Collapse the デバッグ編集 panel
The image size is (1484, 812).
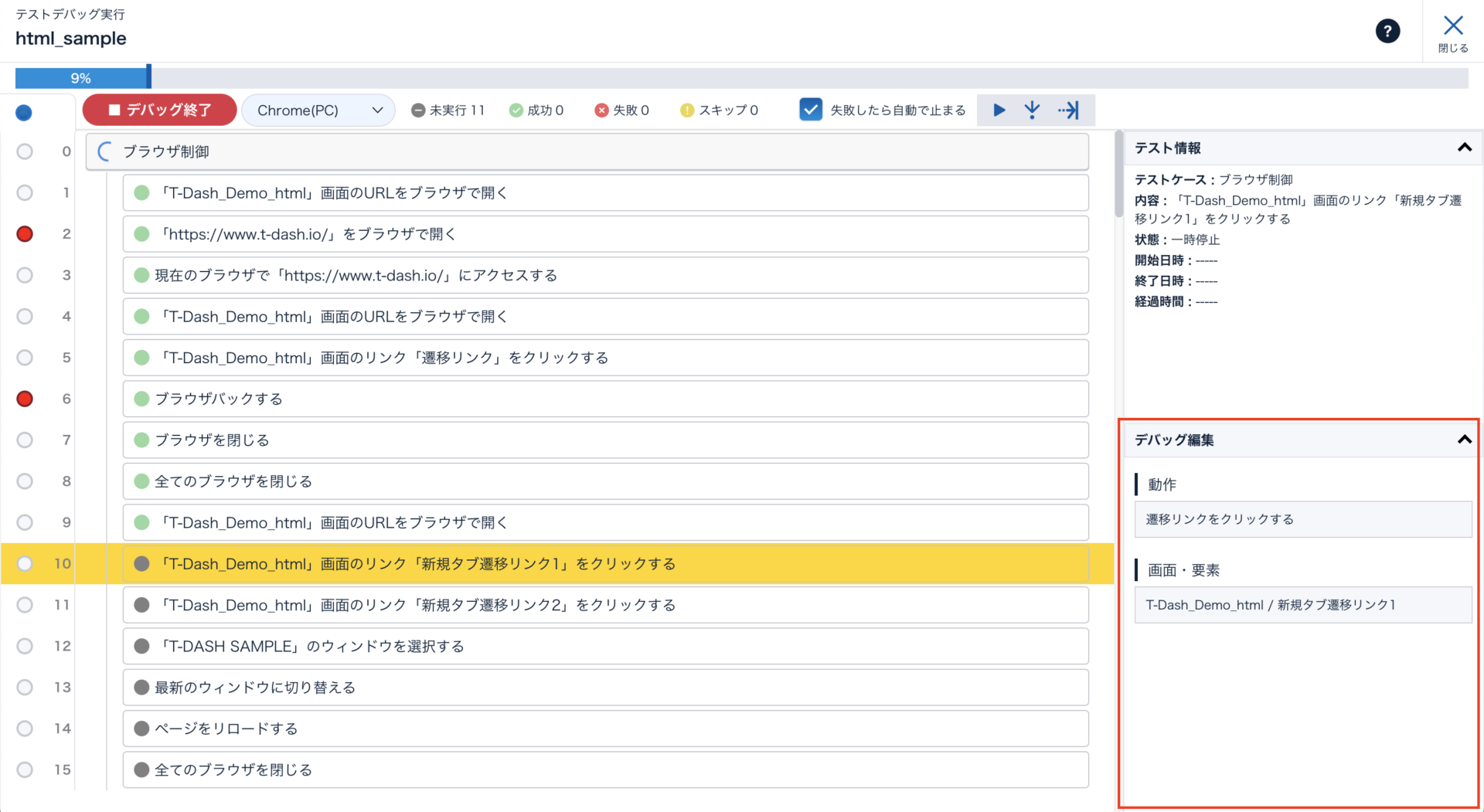1464,440
